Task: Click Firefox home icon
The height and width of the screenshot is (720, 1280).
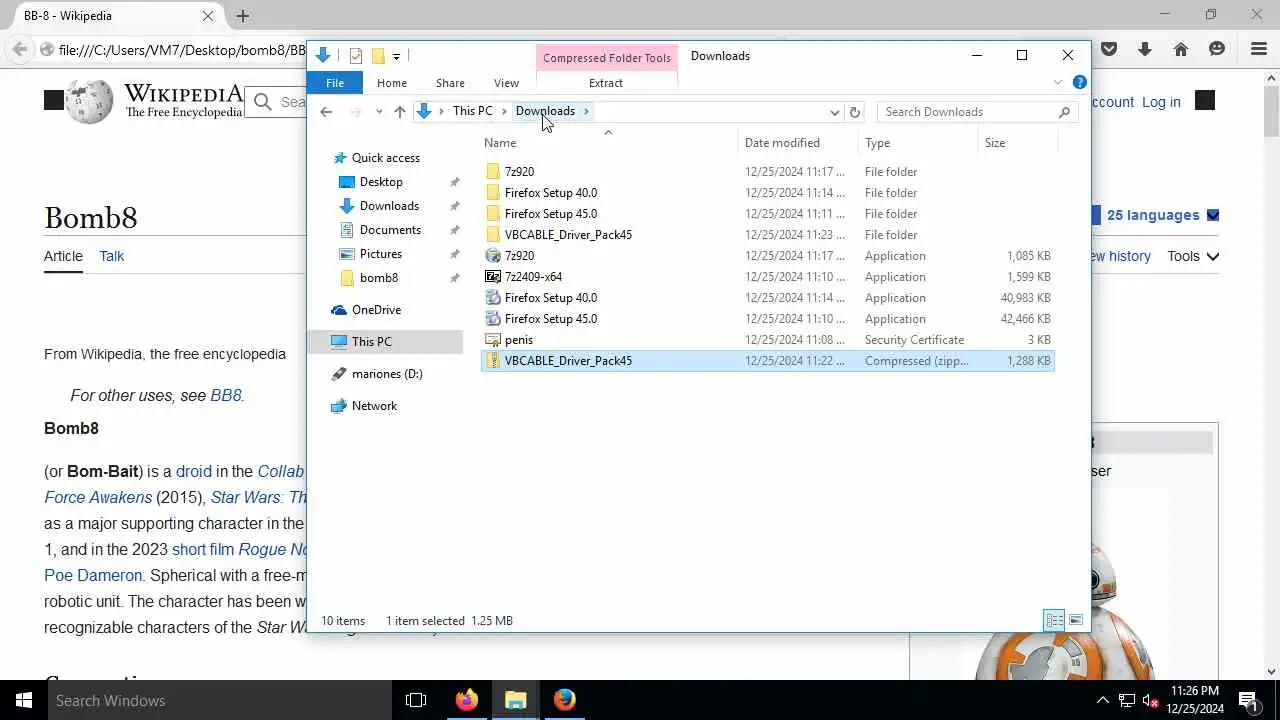Action: 1181,49
